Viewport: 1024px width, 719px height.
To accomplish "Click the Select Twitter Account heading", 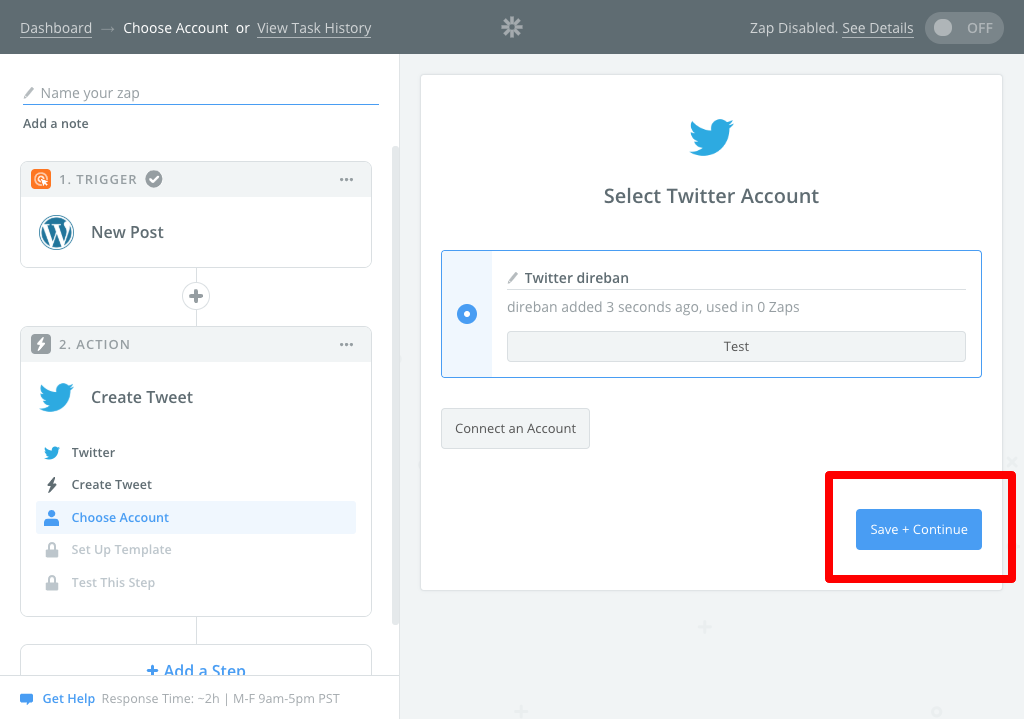I will pos(711,196).
